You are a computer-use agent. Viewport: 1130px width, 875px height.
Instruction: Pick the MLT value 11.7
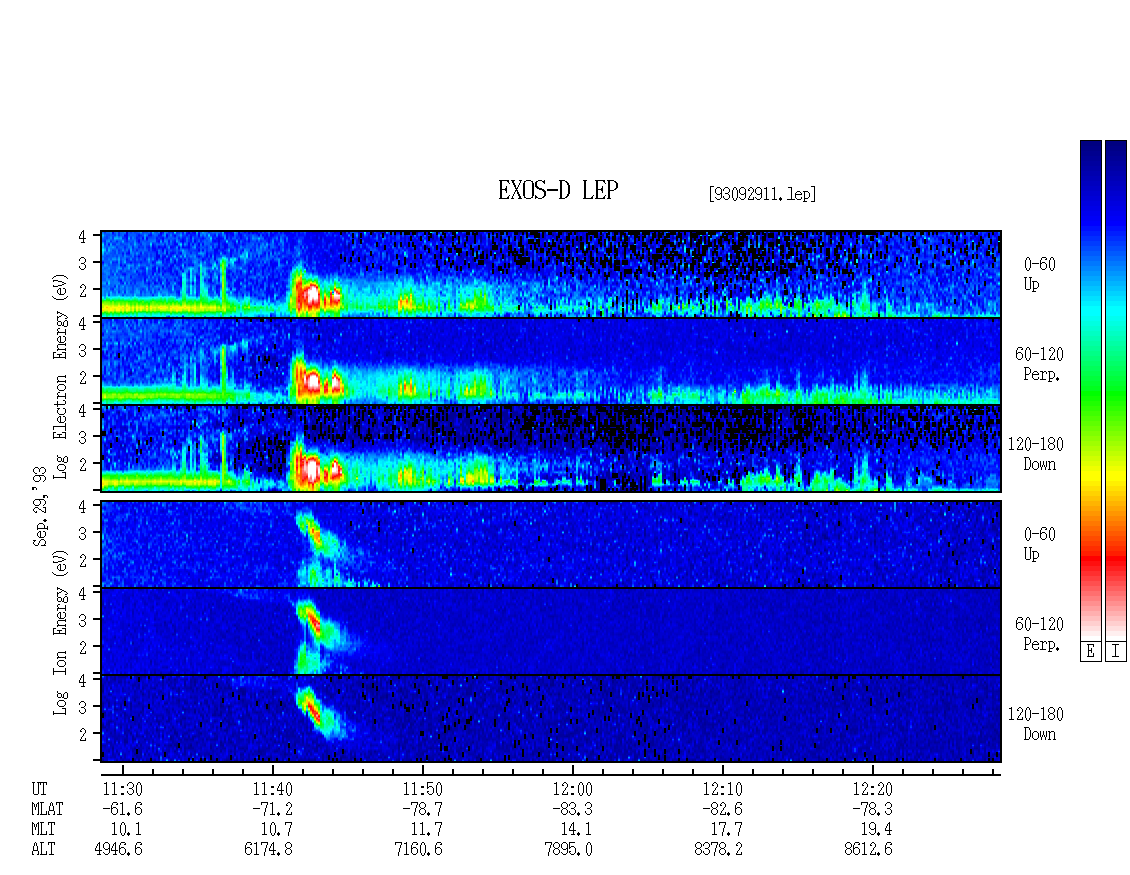[426, 830]
